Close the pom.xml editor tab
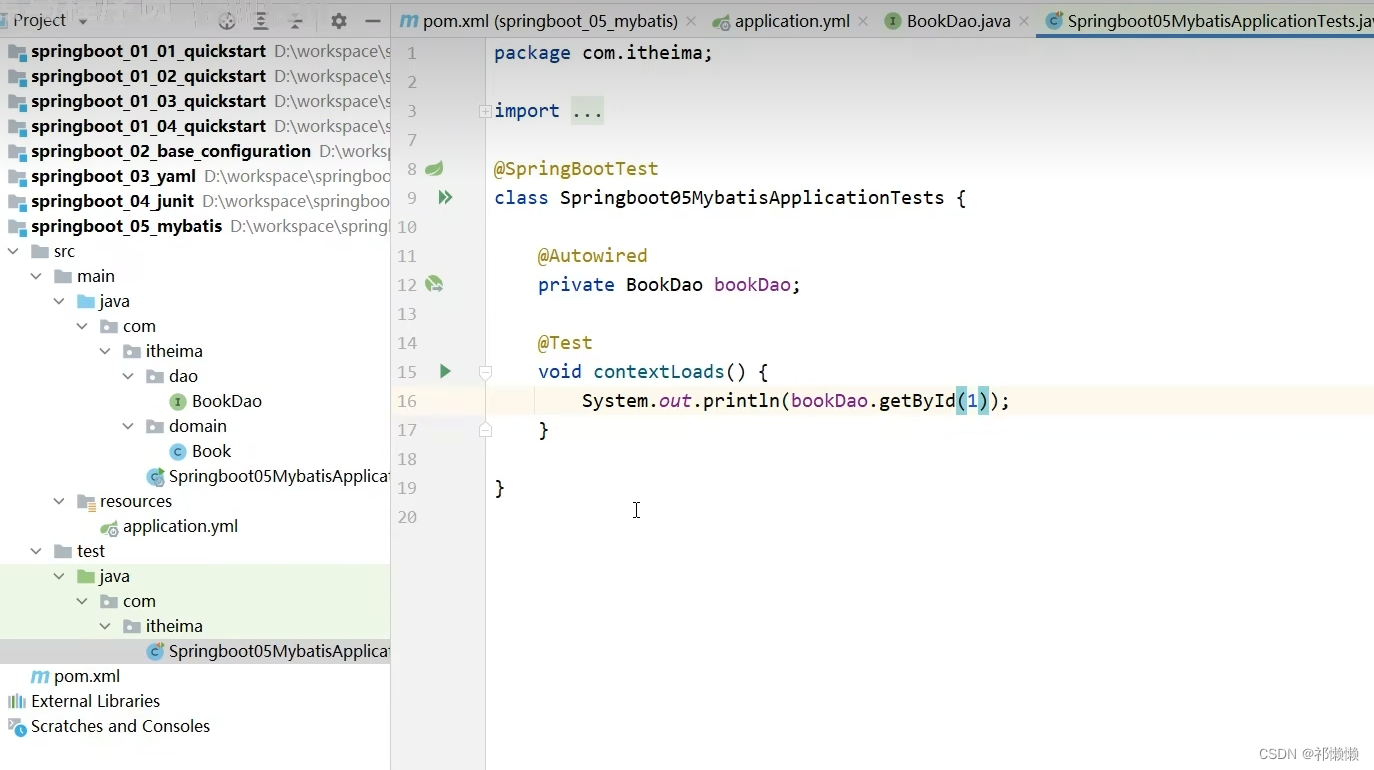Image resolution: width=1374 pixels, height=770 pixels. tap(688, 19)
